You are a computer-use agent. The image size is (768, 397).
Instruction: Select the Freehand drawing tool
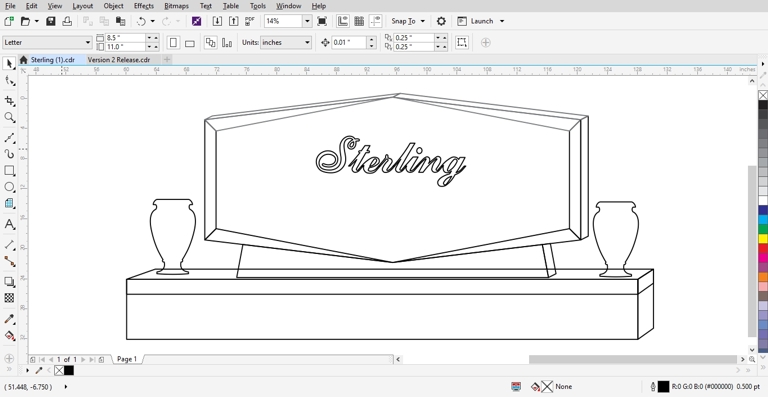(x=9, y=138)
